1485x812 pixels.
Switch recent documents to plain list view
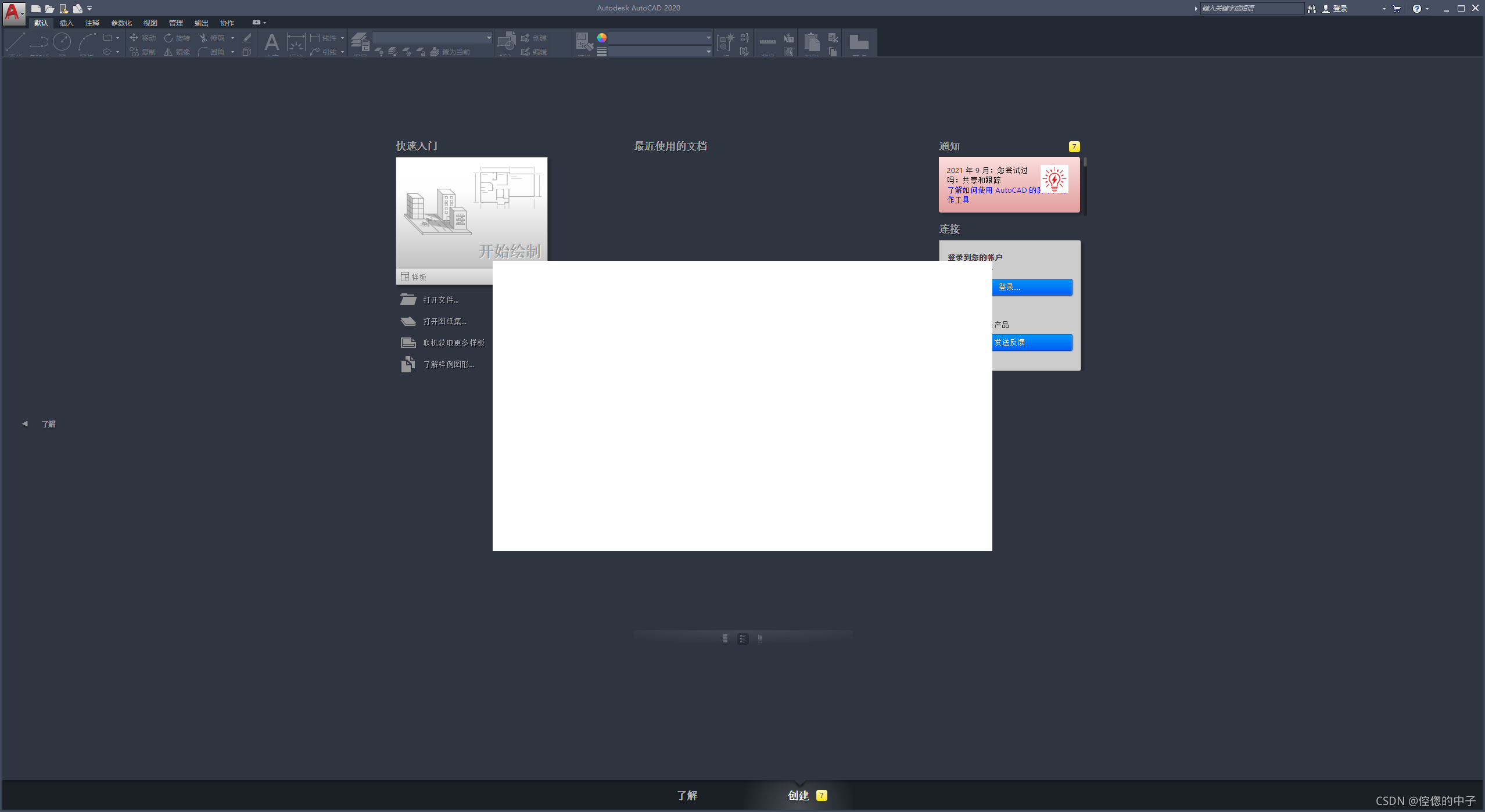click(x=760, y=638)
